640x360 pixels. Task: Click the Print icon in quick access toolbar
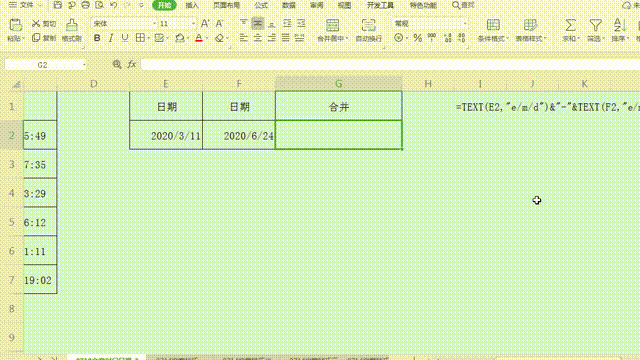pyautogui.click(x=85, y=5)
